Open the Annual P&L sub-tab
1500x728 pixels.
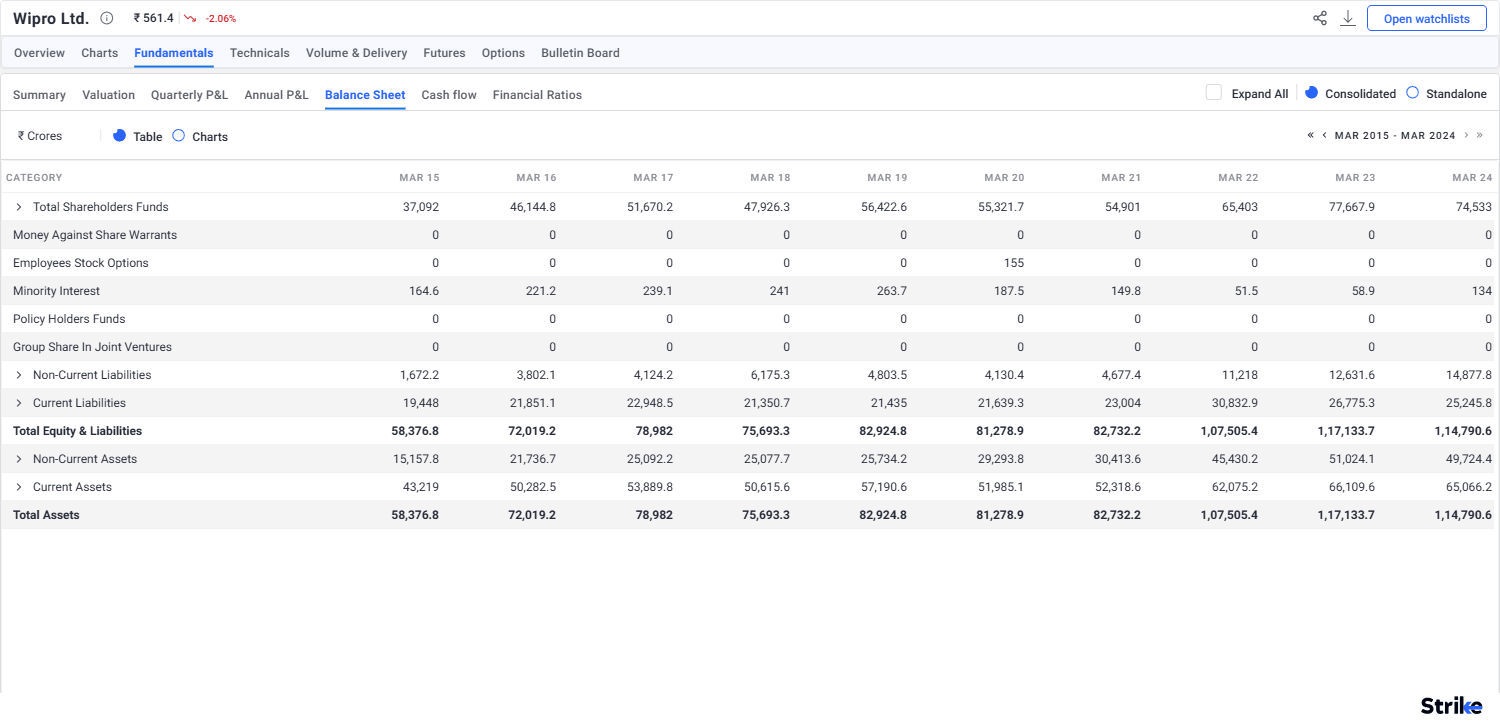tap(276, 95)
